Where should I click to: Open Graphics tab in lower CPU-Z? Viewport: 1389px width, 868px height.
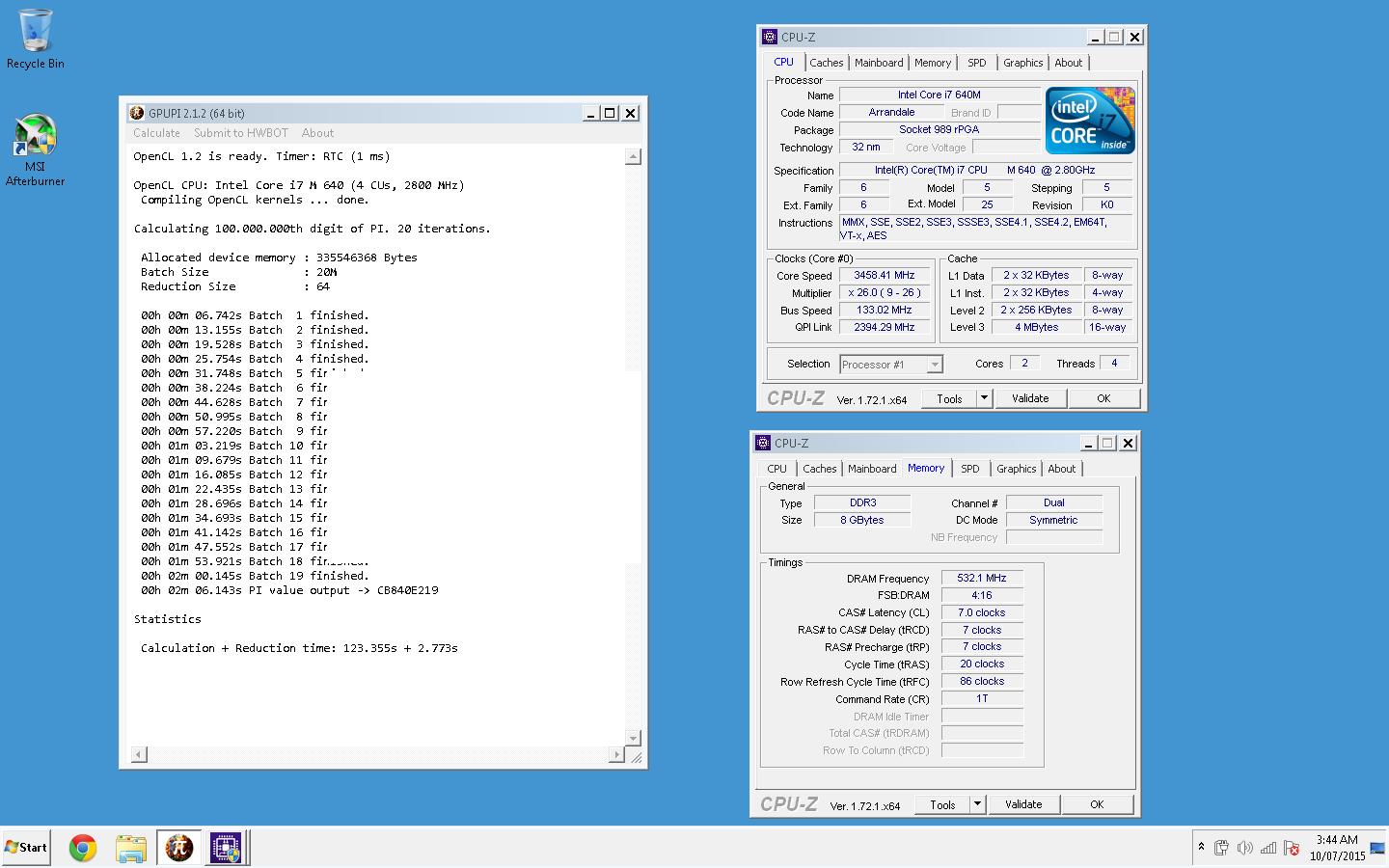pyautogui.click(x=1016, y=469)
